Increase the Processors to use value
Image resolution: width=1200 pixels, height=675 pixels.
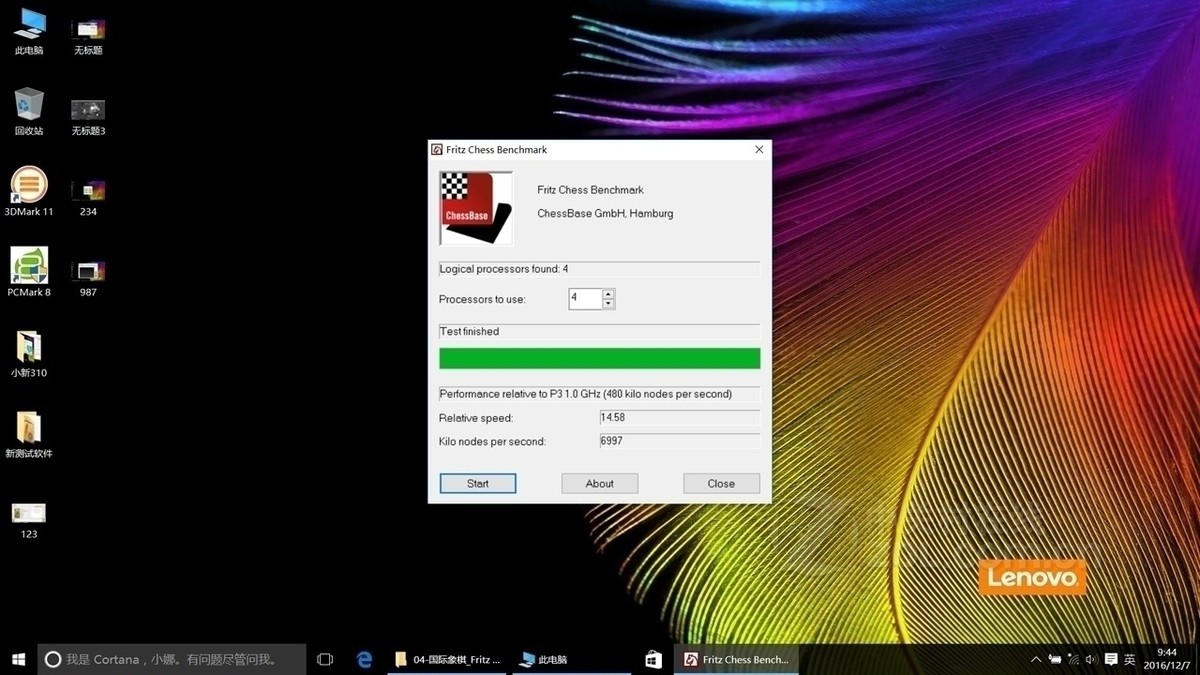(x=608, y=294)
